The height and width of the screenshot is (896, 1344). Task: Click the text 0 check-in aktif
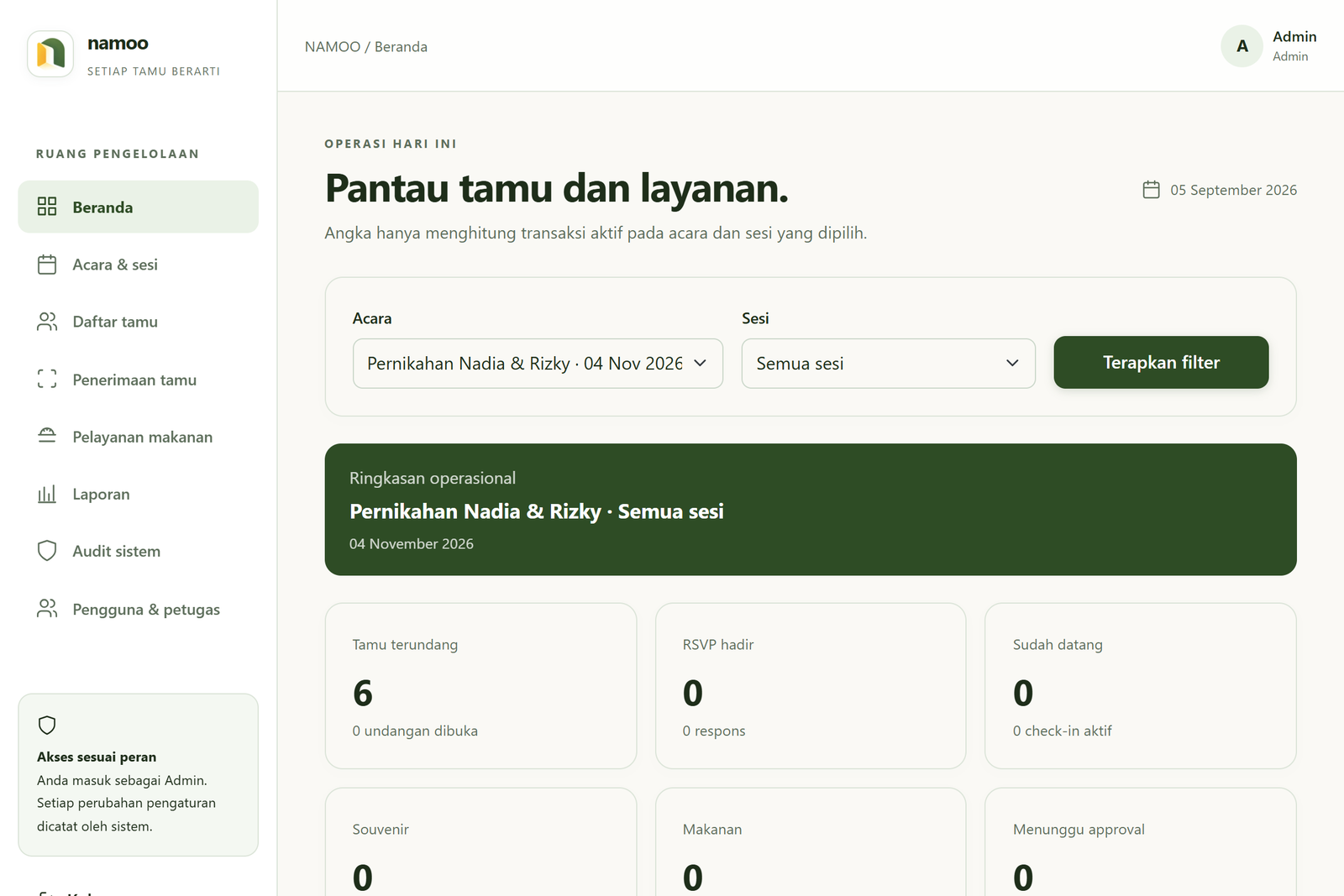click(x=1062, y=731)
